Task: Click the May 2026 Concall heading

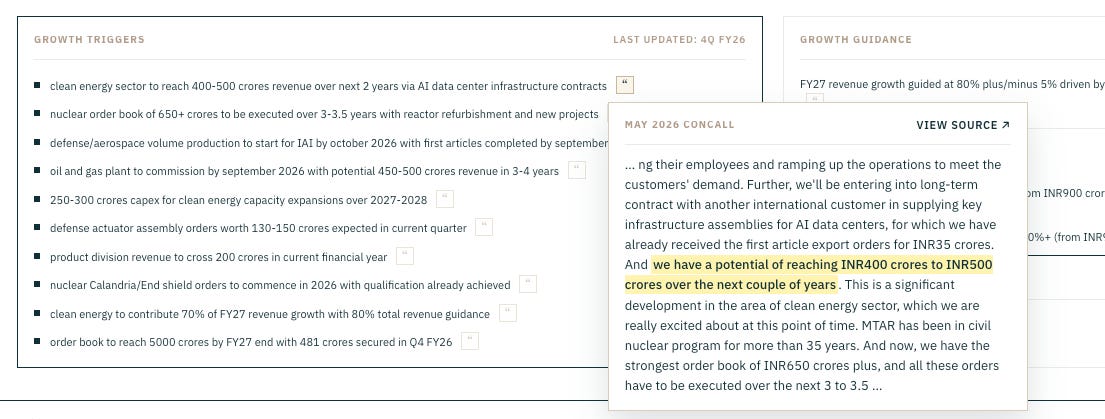Action: [679, 125]
